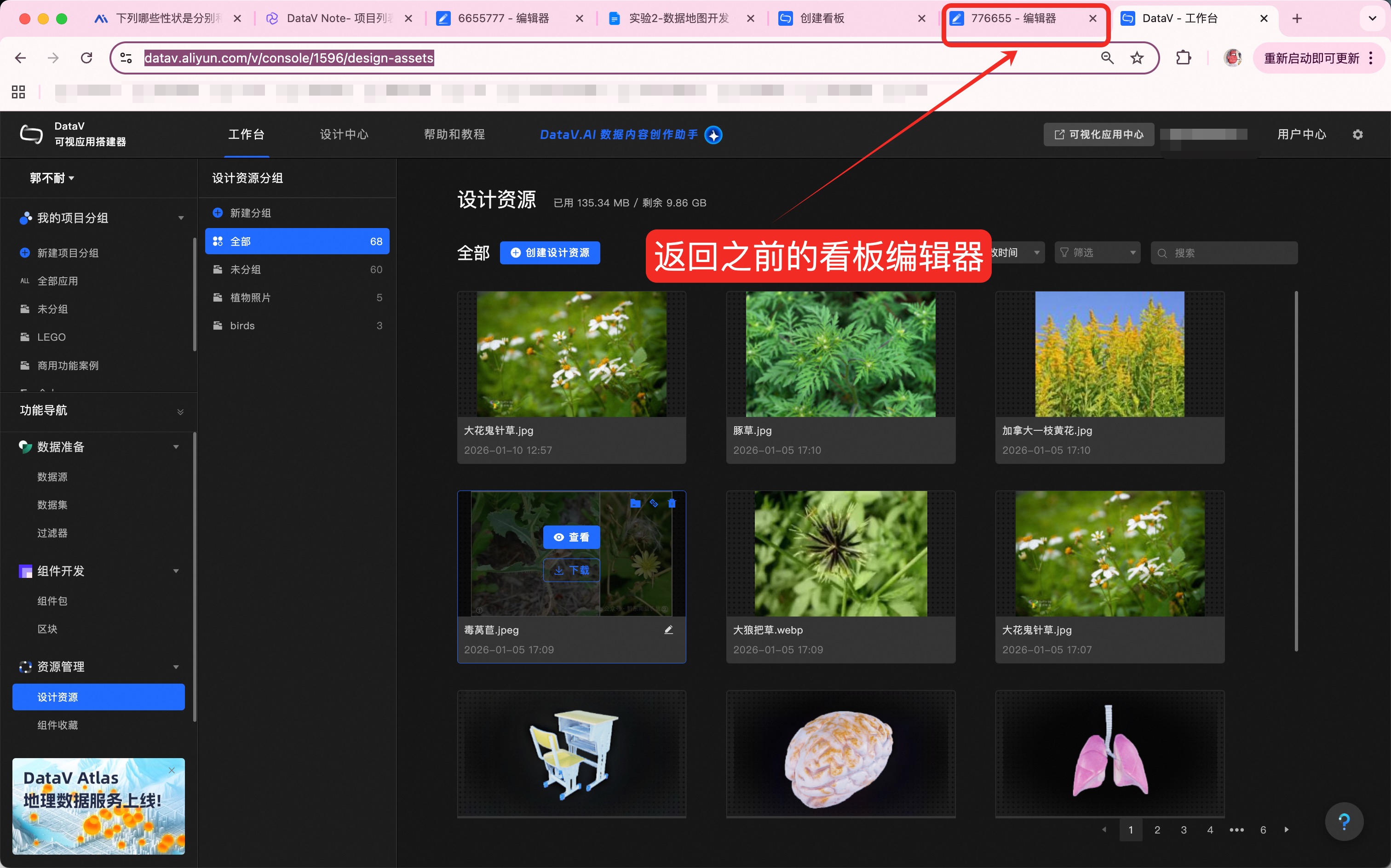Image resolution: width=1391 pixels, height=868 pixels.
Task: Close the DataV Atlas banner
Action: [172, 771]
